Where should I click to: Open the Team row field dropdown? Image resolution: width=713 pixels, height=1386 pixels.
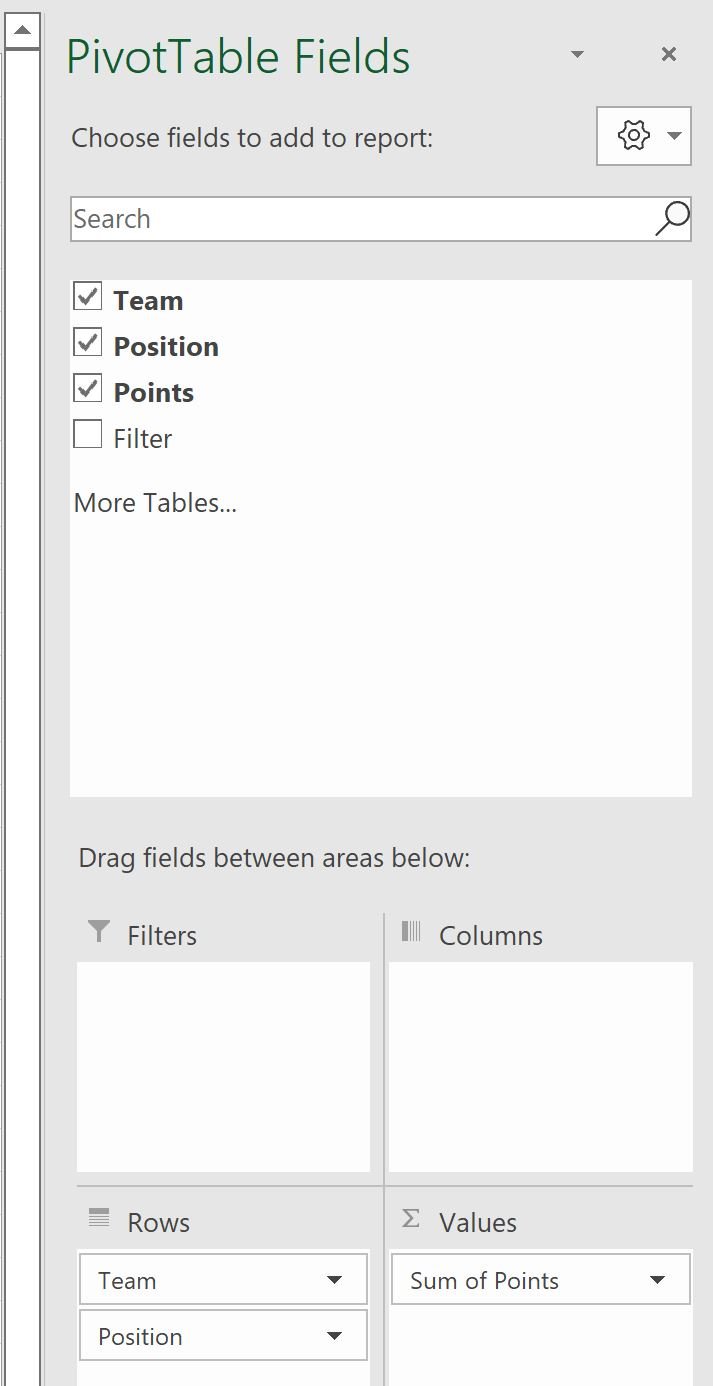(x=334, y=1280)
